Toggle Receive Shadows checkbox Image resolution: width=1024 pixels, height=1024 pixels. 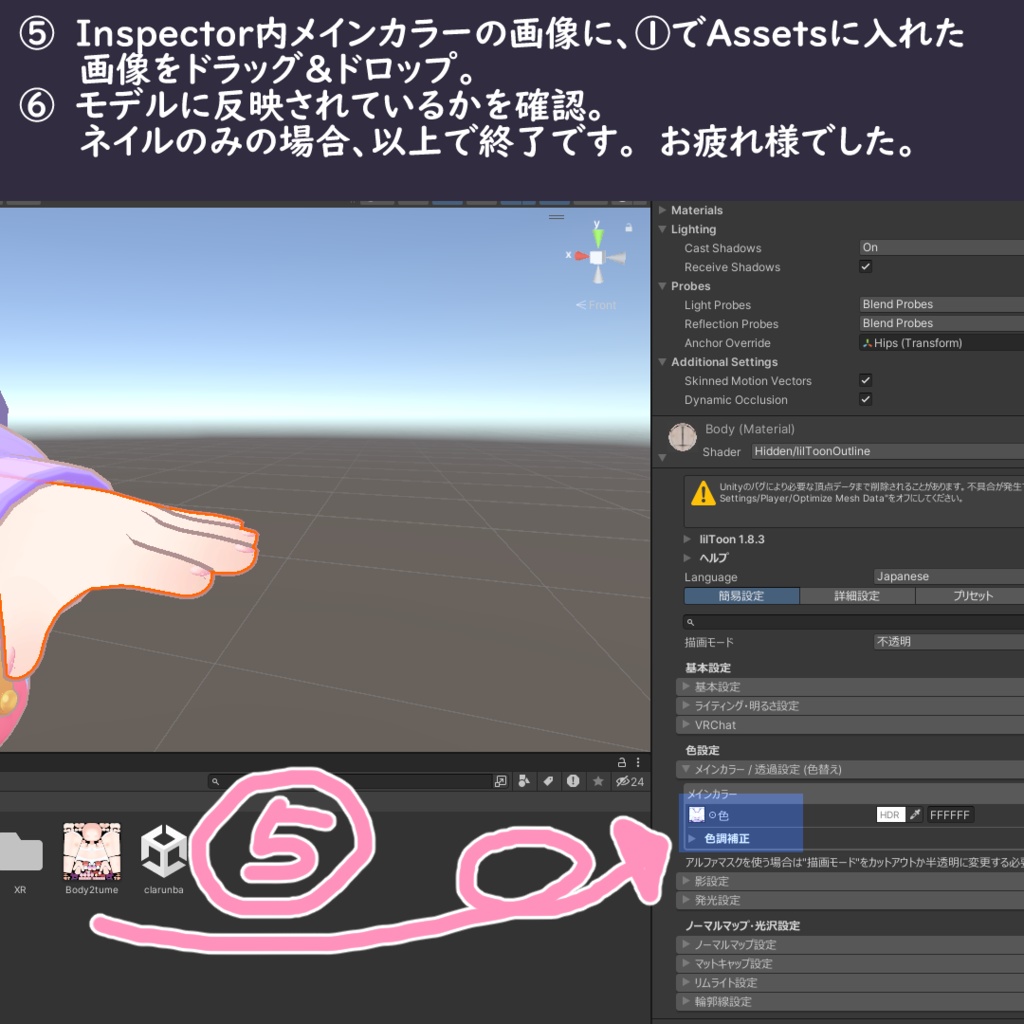click(865, 266)
